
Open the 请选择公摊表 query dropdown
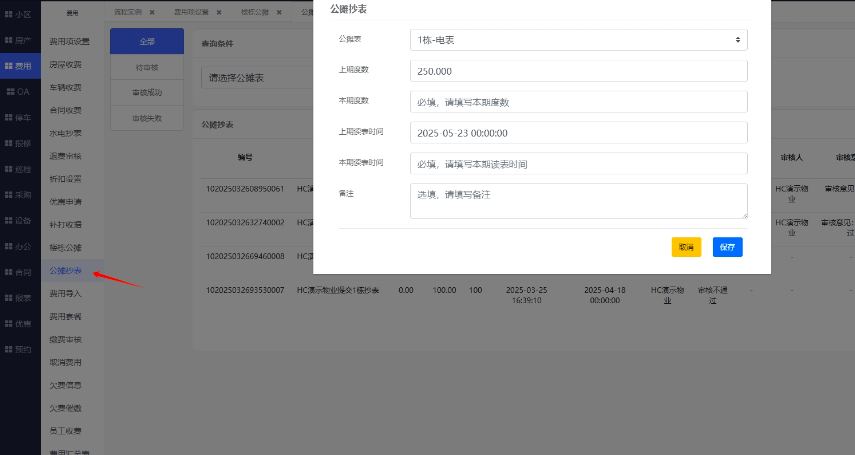(x=257, y=78)
